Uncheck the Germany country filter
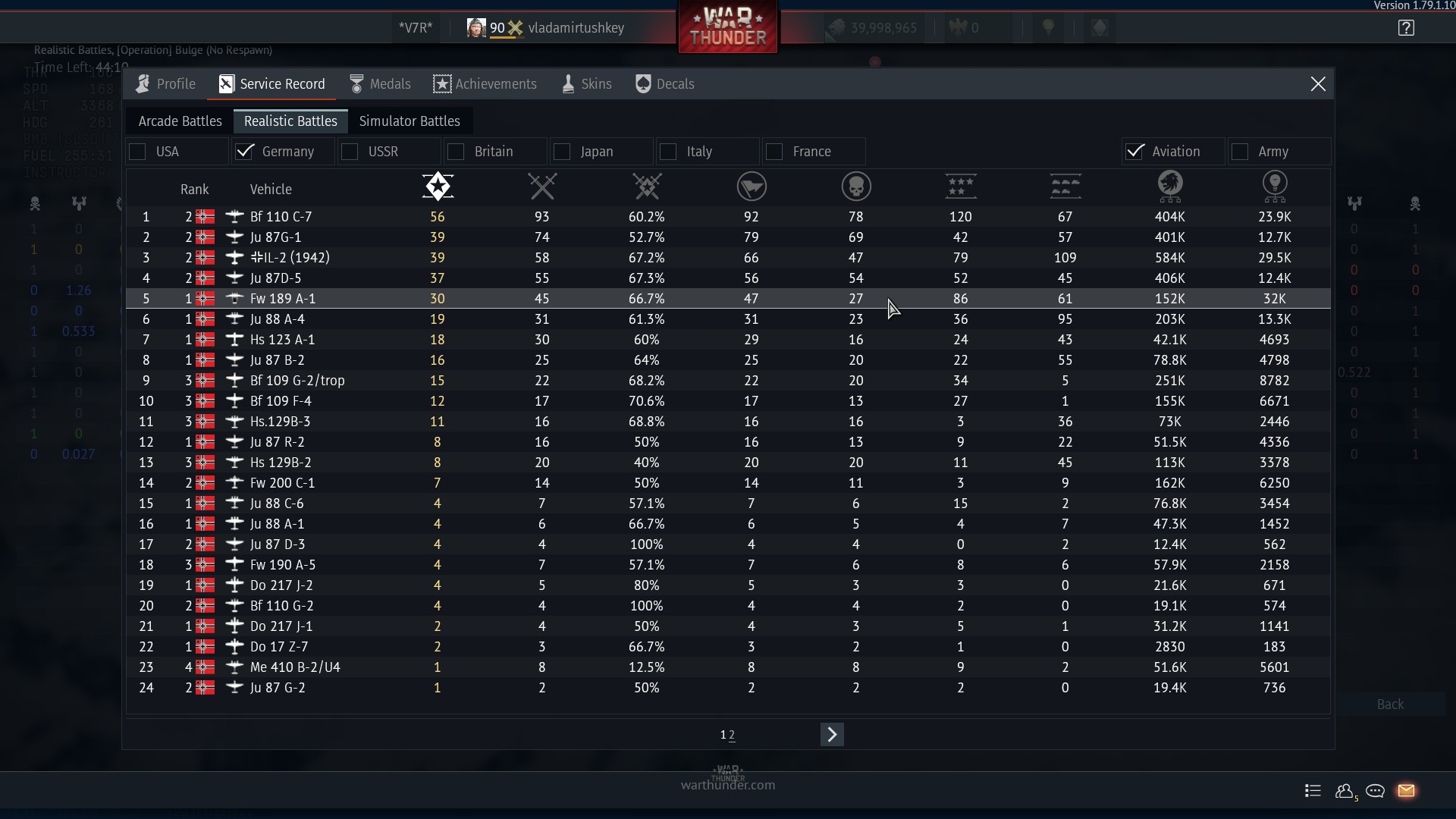 [243, 152]
